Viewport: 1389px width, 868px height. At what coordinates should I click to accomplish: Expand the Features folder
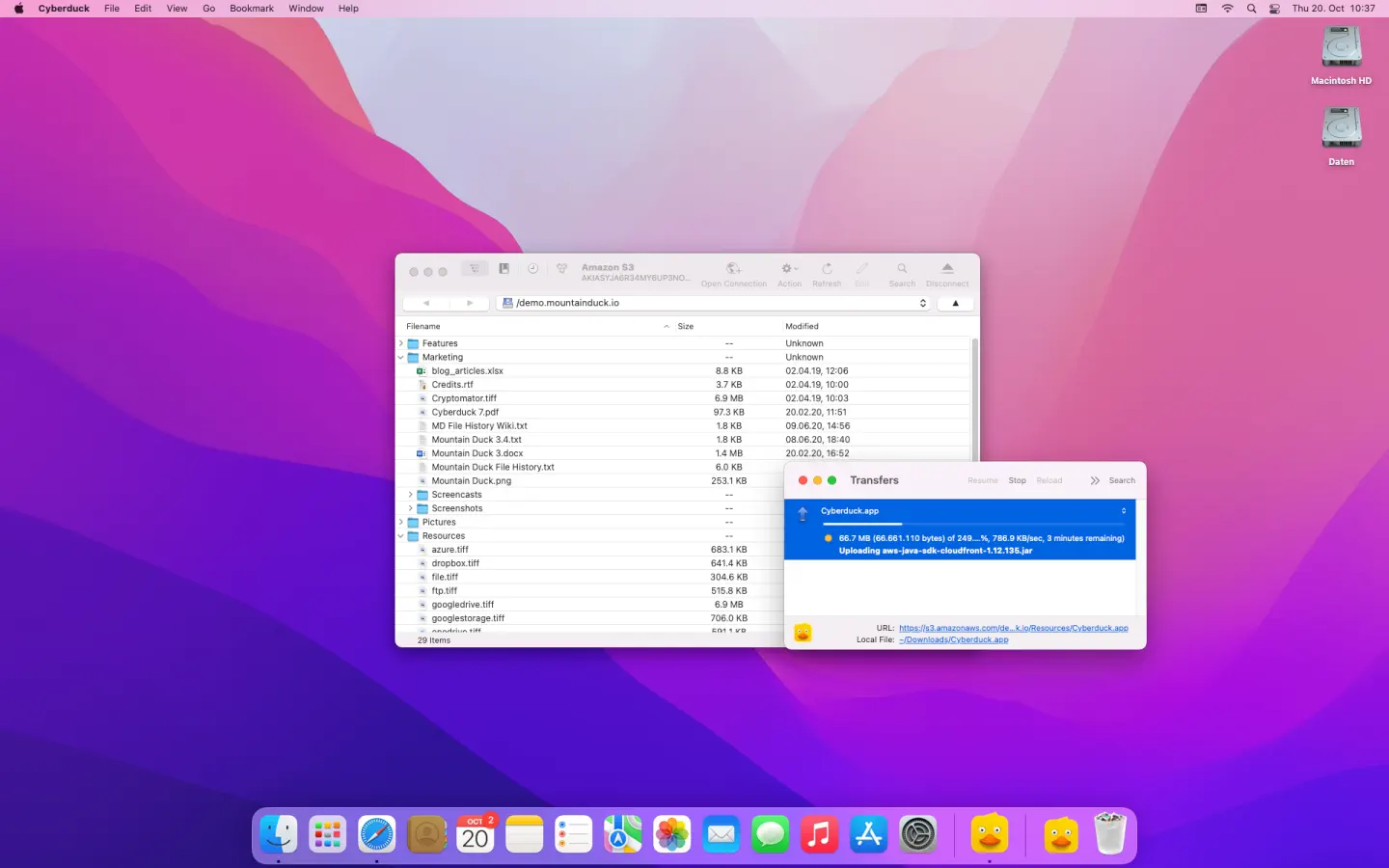coord(401,343)
